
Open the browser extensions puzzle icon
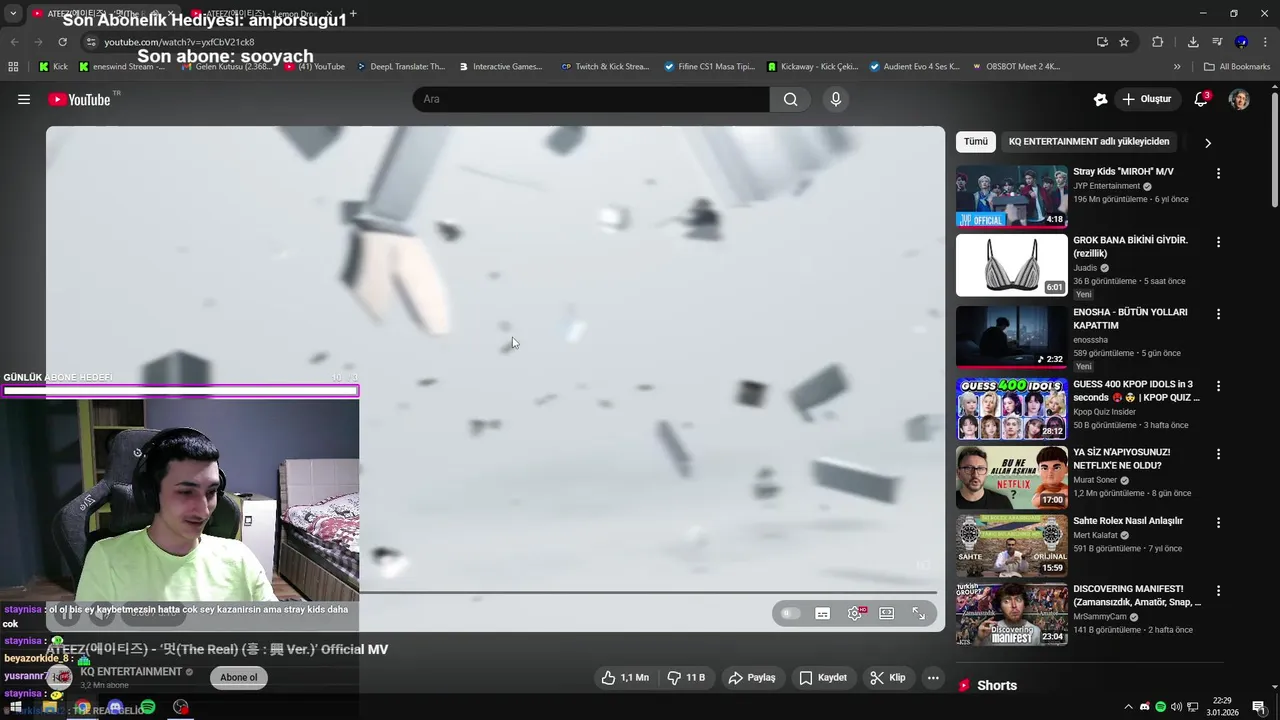pyautogui.click(x=1157, y=42)
